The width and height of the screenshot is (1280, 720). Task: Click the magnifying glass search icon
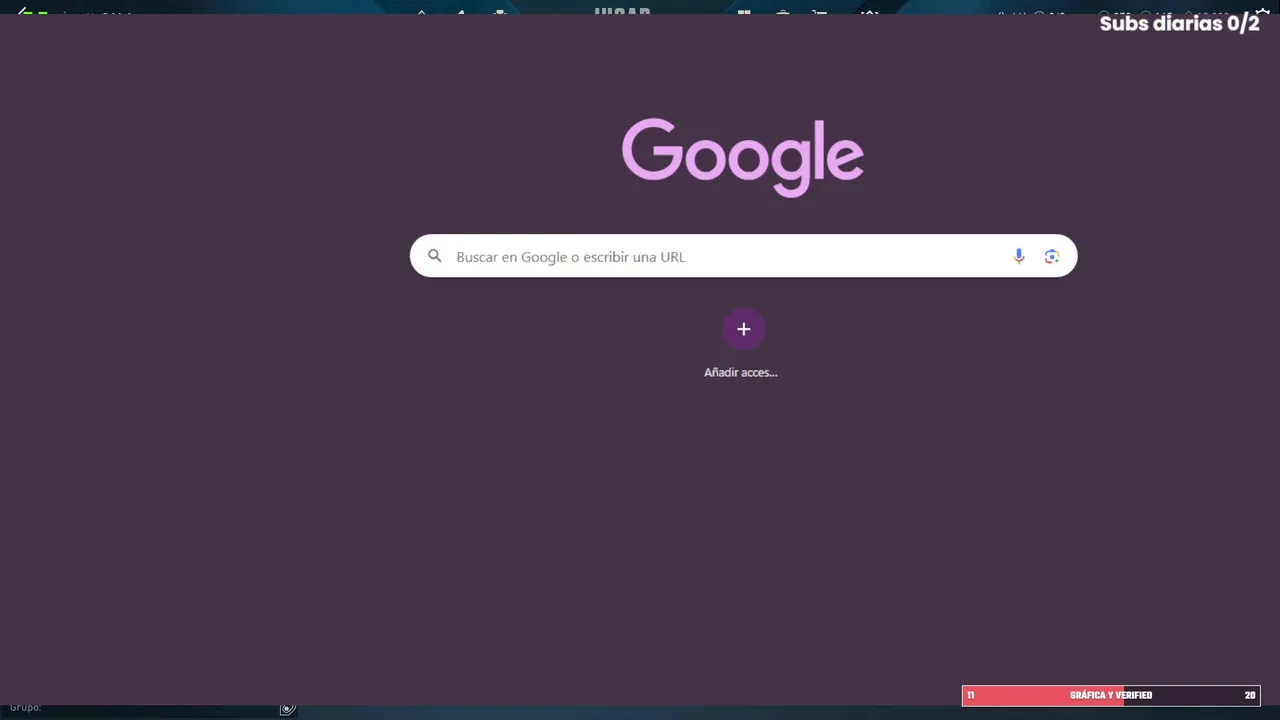coord(435,256)
